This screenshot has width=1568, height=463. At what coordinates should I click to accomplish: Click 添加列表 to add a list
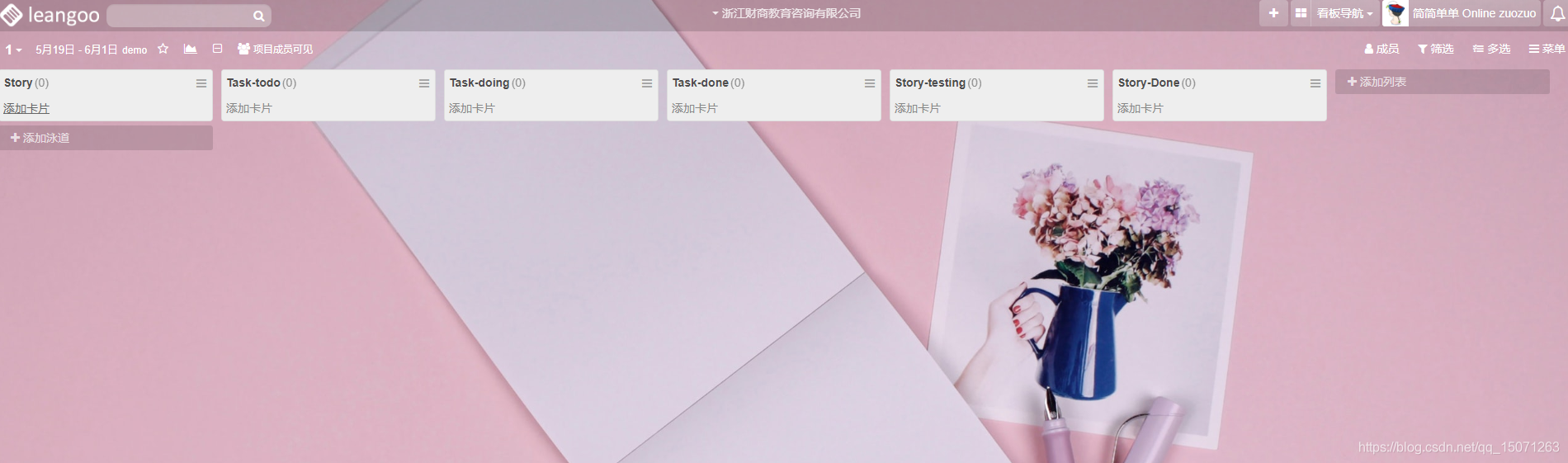1443,82
